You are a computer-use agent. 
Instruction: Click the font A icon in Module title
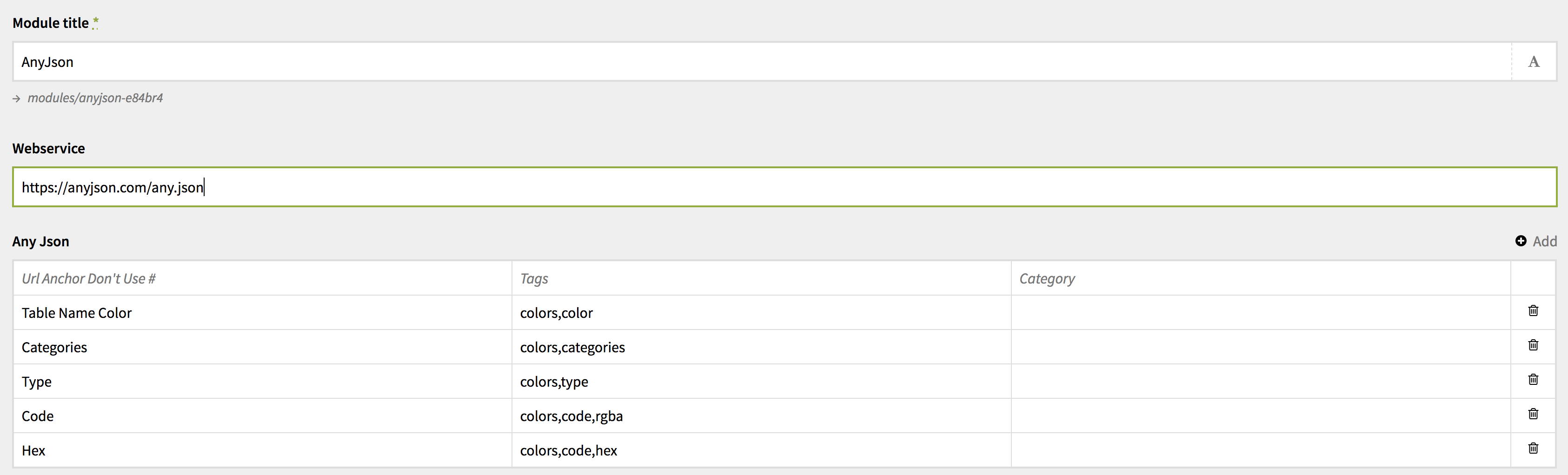(x=1533, y=61)
